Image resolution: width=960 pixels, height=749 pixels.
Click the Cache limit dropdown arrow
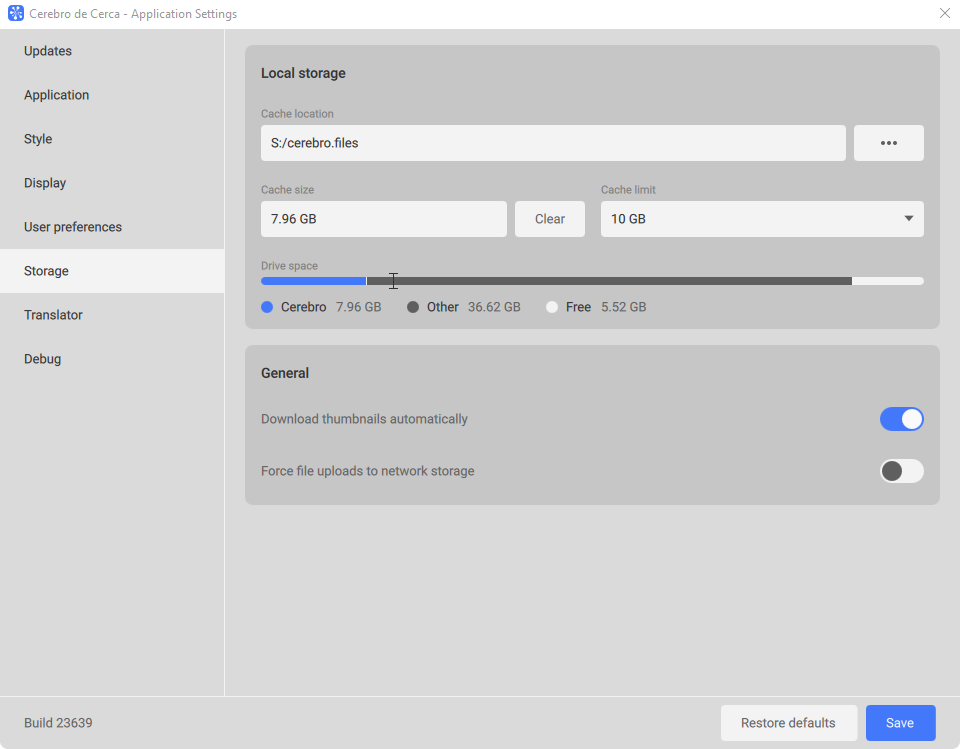point(908,219)
